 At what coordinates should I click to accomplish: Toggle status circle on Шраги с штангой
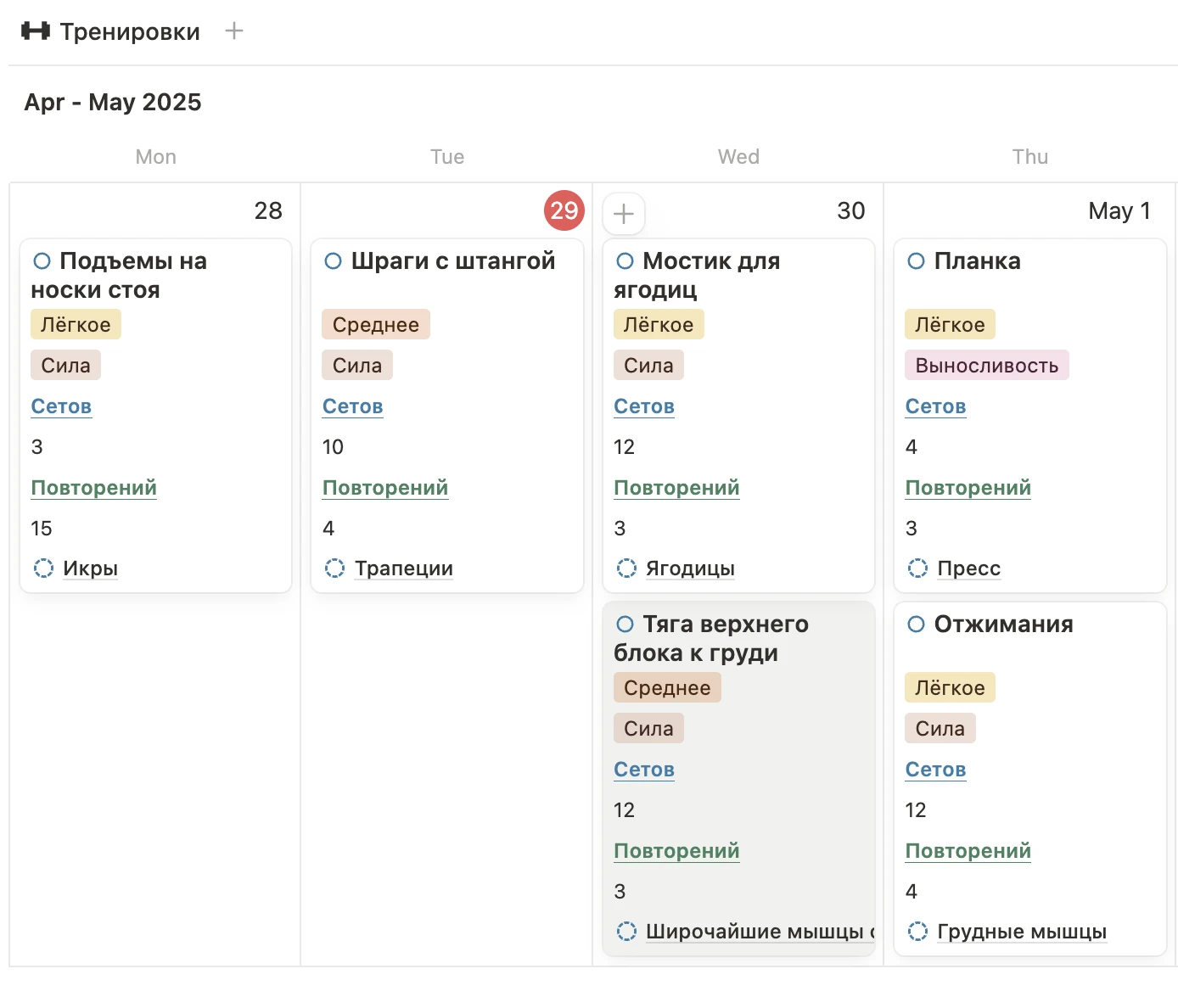point(334,261)
